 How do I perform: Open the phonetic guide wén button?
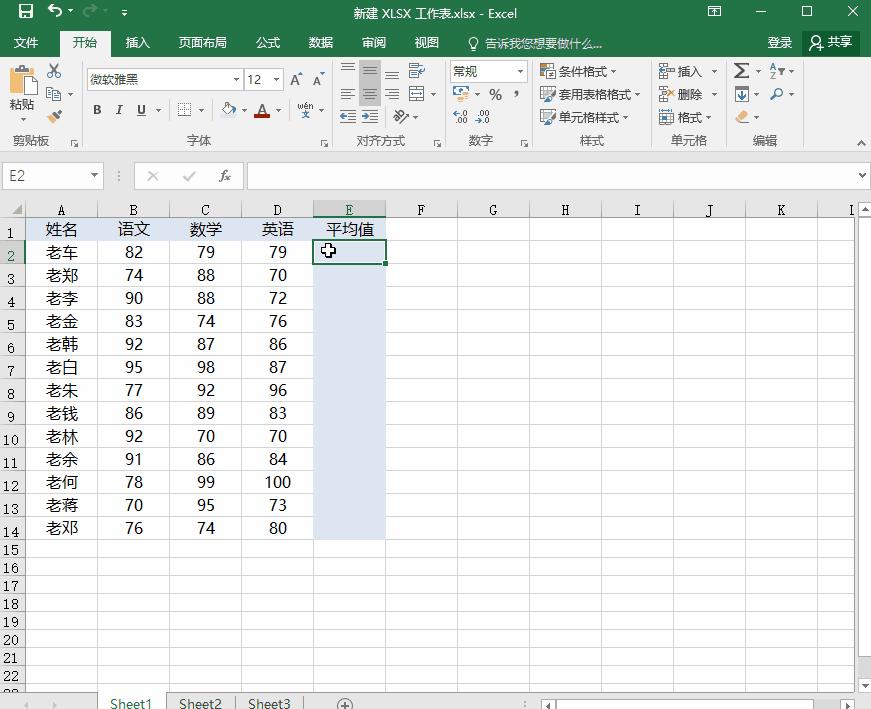coord(305,110)
